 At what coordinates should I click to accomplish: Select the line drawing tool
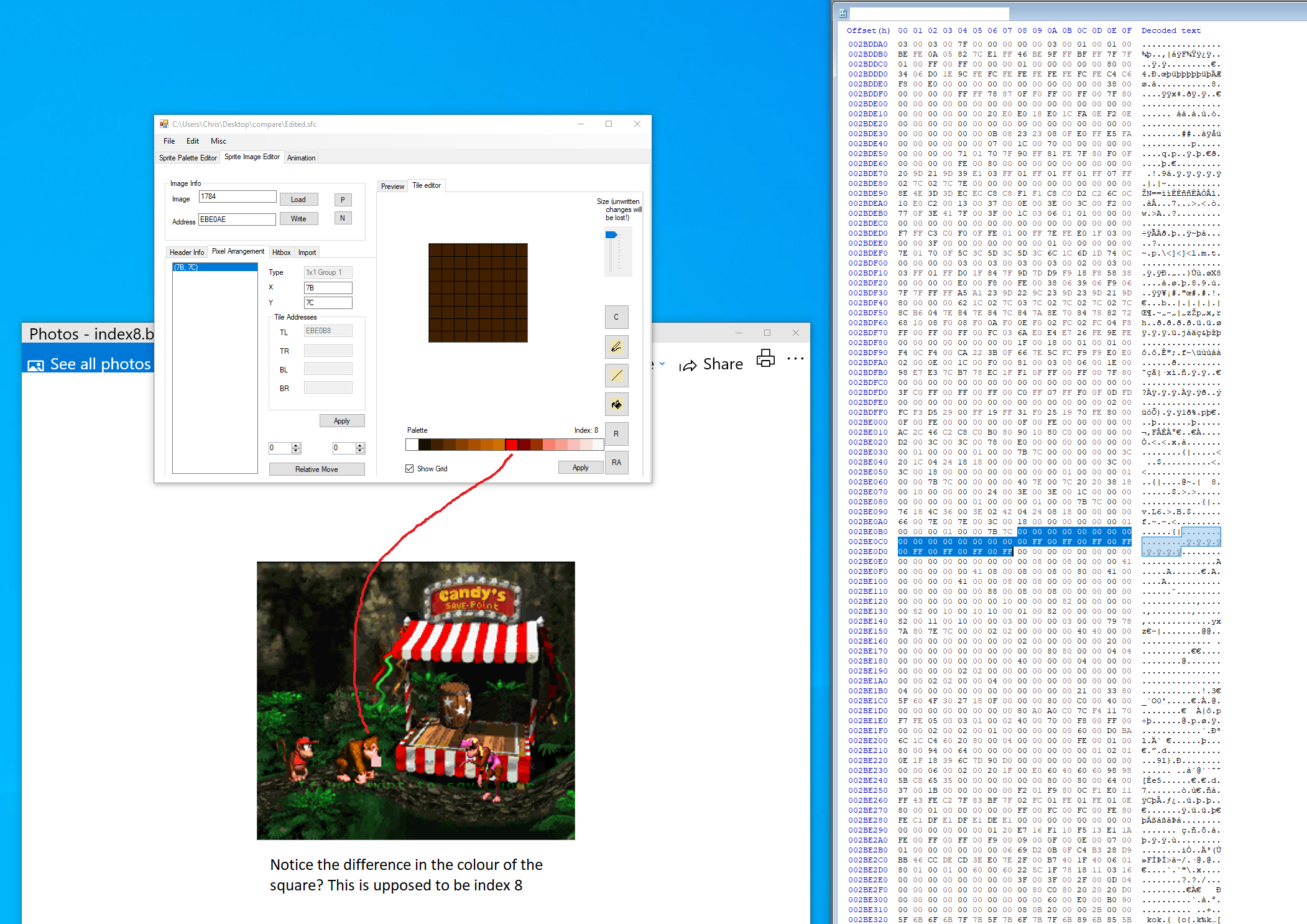click(x=616, y=376)
